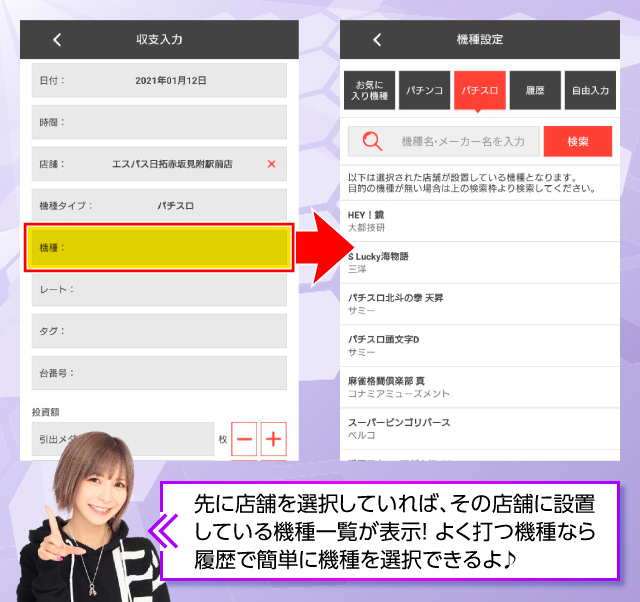Open the 日付 date field
Screen dimensions: 640x602
160,80
